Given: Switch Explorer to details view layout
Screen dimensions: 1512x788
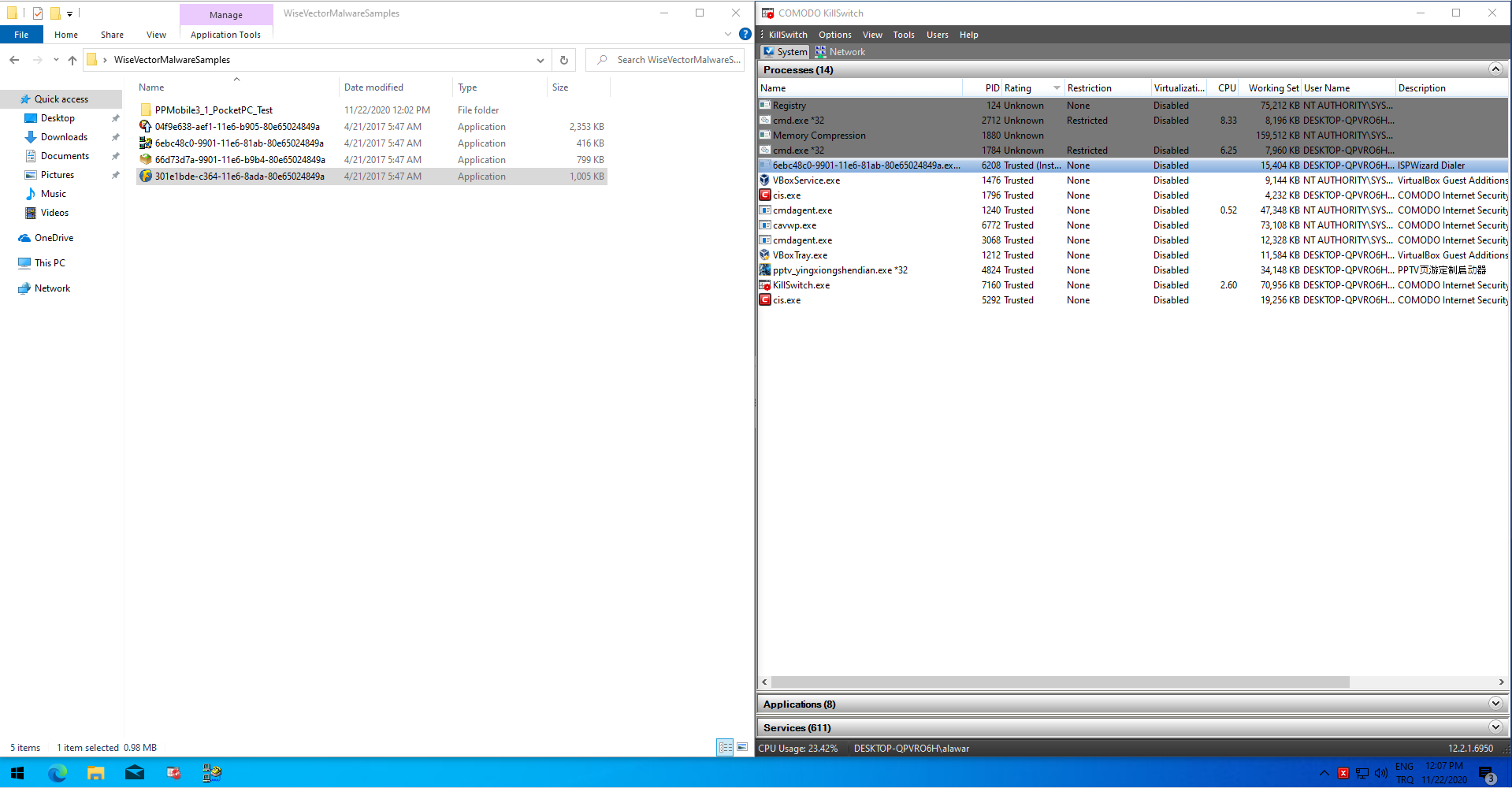Looking at the screenshot, I should [725, 747].
